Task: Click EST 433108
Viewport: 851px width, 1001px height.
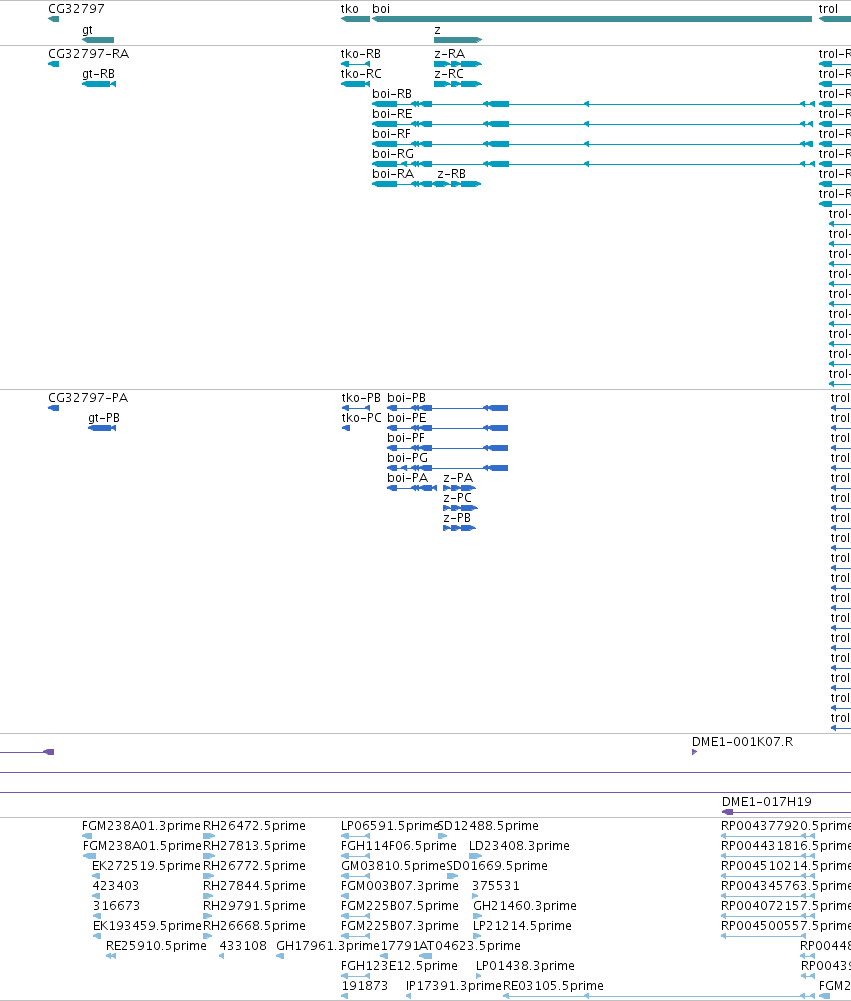Action: click(222, 956)
